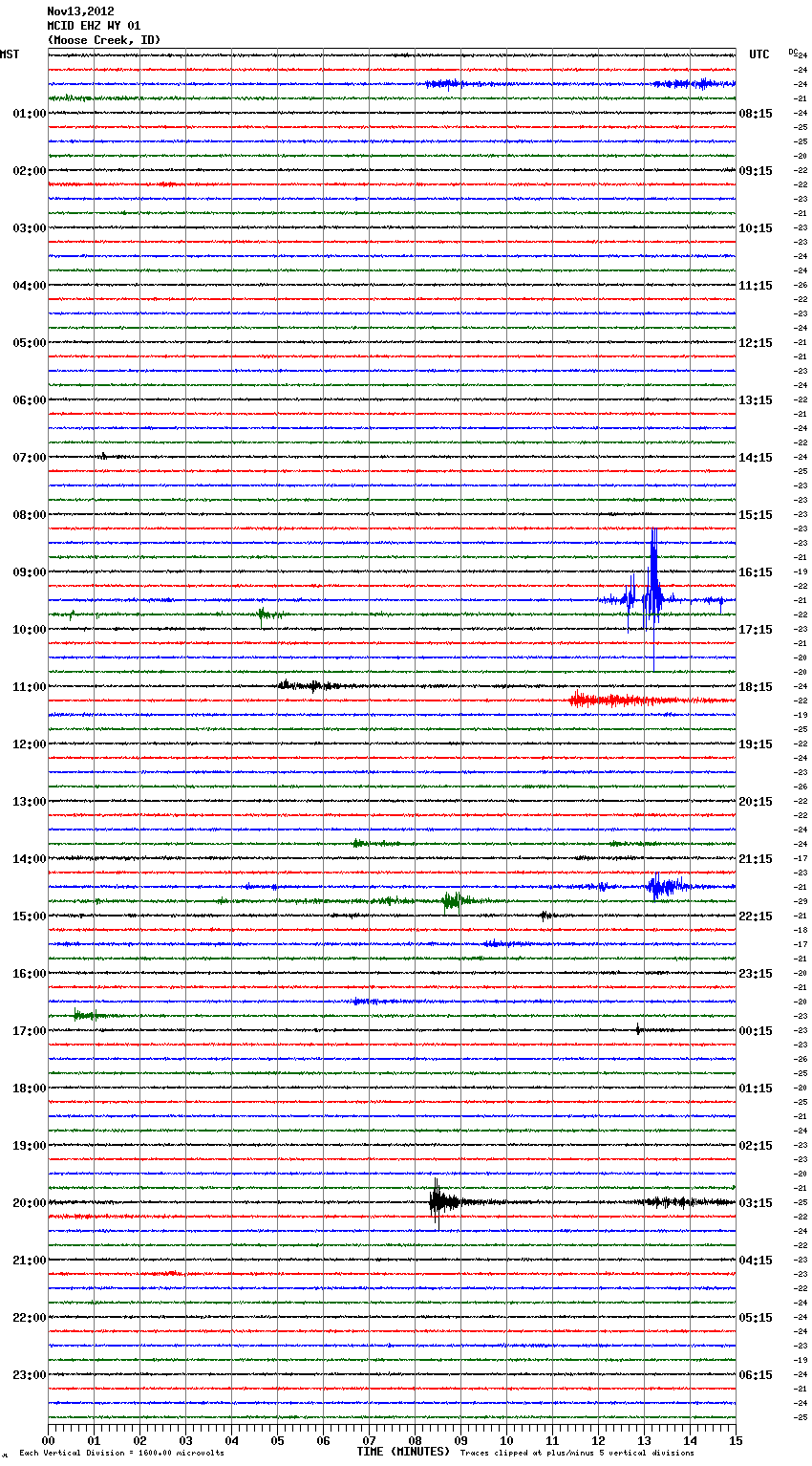Select the 14:00 MST hour label

click(x=29, y=859)
